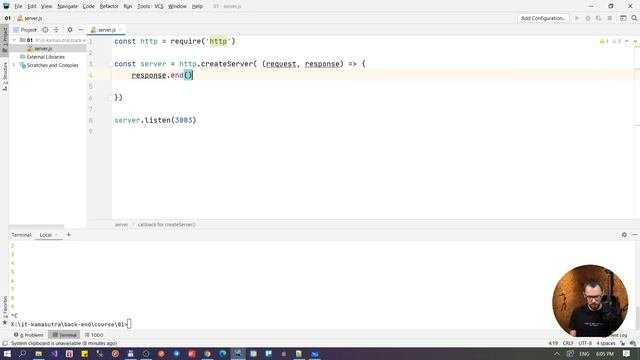Open the Tools menu
This screenshot has height=360, width=640.
click(143, 7)
